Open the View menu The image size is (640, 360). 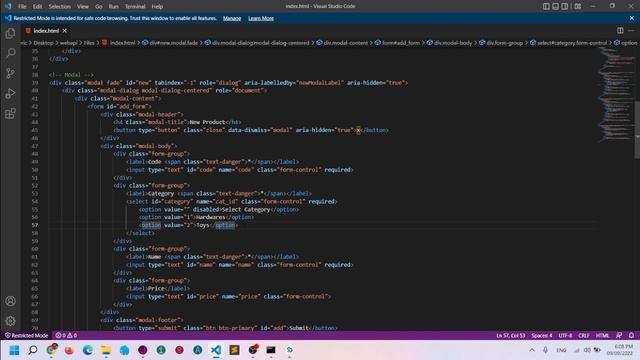(83, 7)
